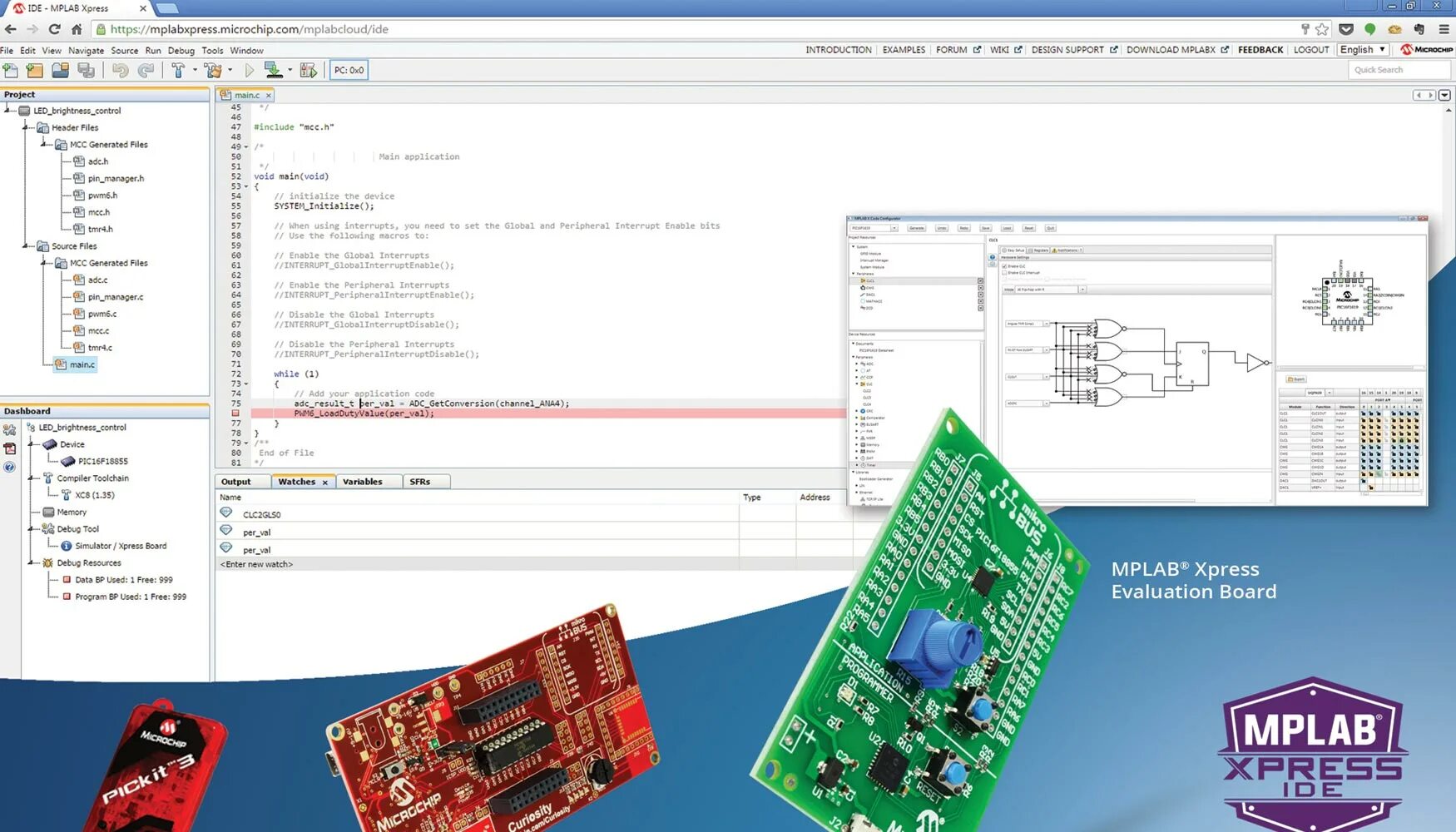Click the LOGOUT link
The width and height of the screenshot is (1456, 832).
coord(1311,50)
